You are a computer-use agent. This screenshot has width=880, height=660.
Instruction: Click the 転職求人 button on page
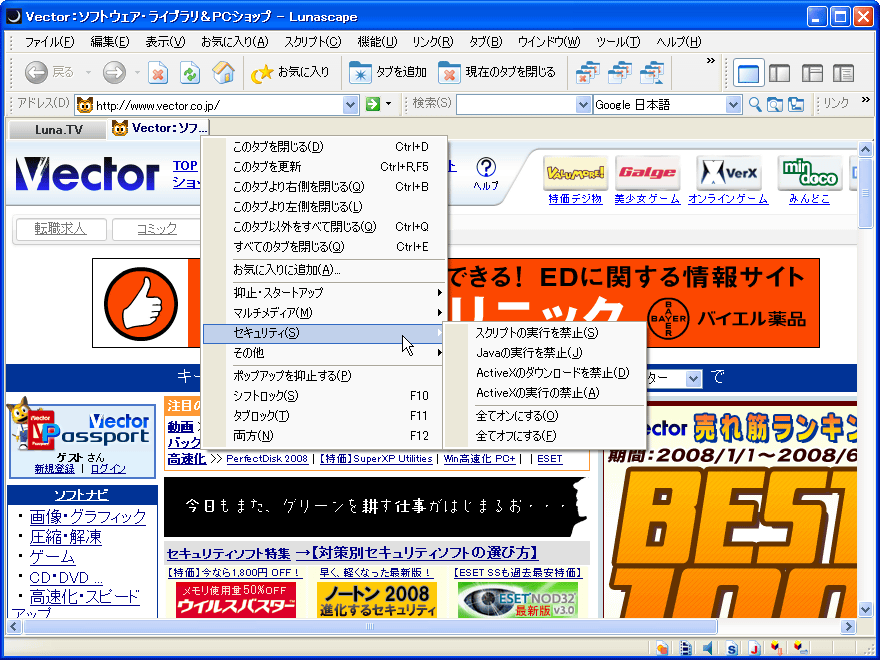point(61,229)
